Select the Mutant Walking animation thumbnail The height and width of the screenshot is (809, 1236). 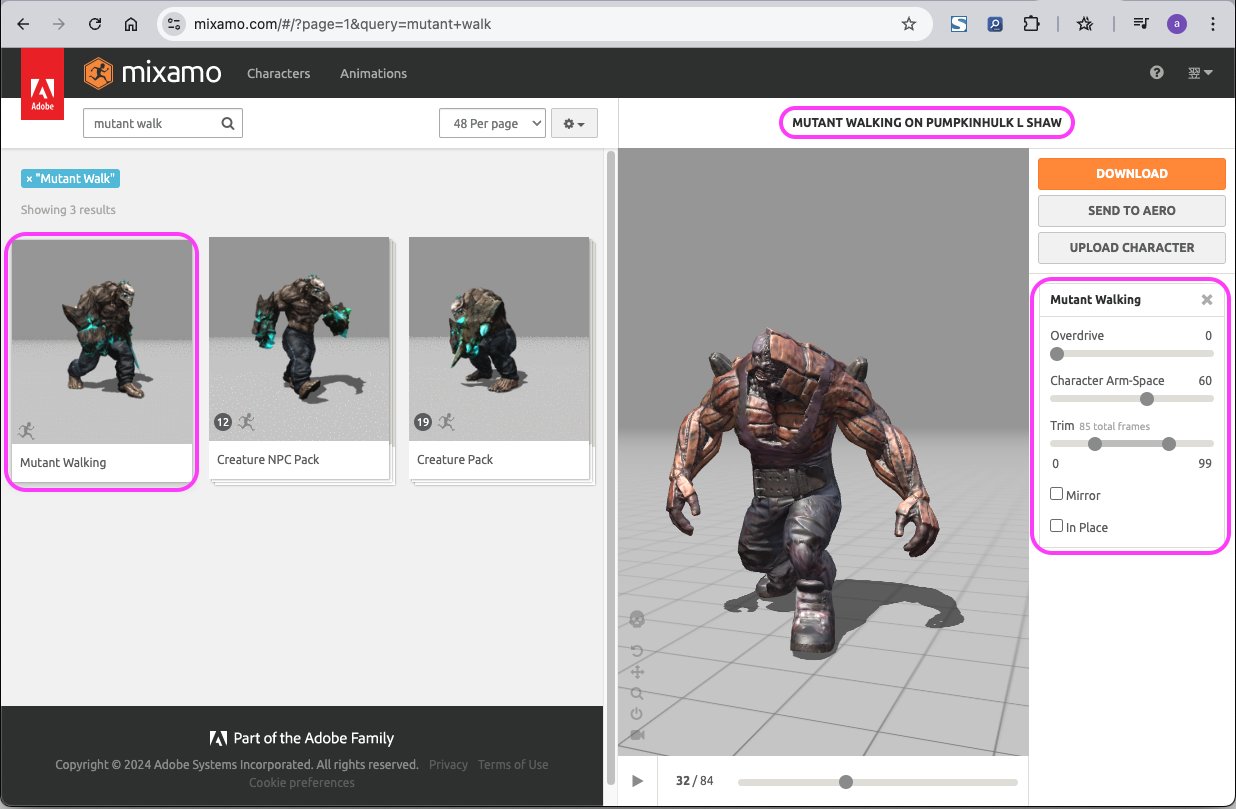102,342
